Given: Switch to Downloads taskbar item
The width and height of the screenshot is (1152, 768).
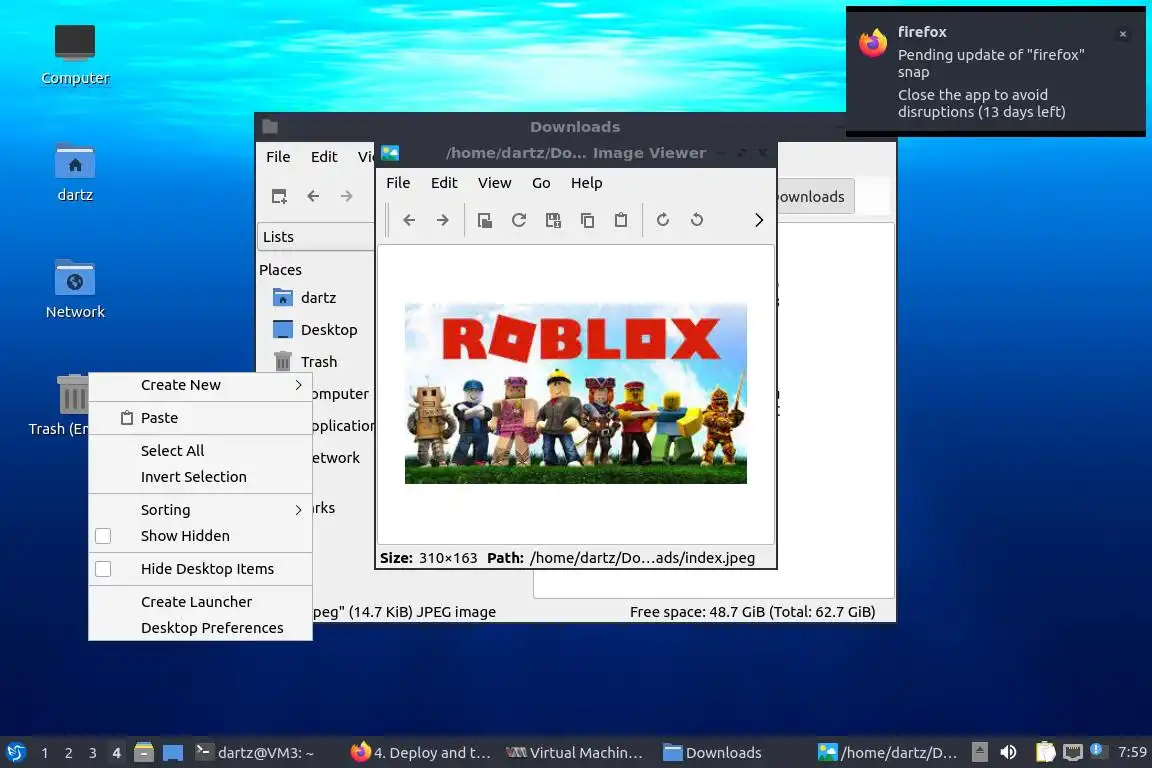Looking at the screenshot, I should coord(712,753).
